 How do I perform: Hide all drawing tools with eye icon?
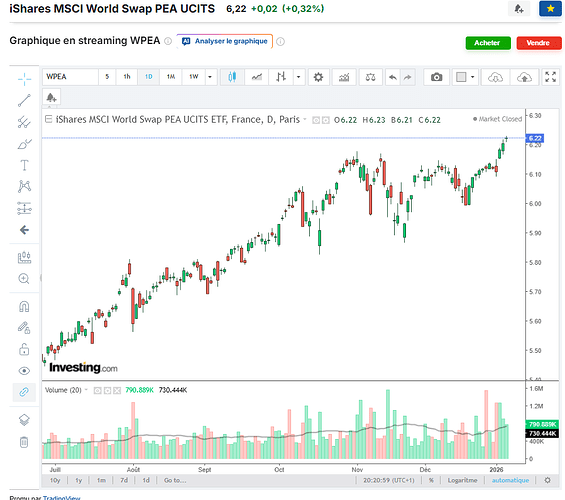[24, 371]
